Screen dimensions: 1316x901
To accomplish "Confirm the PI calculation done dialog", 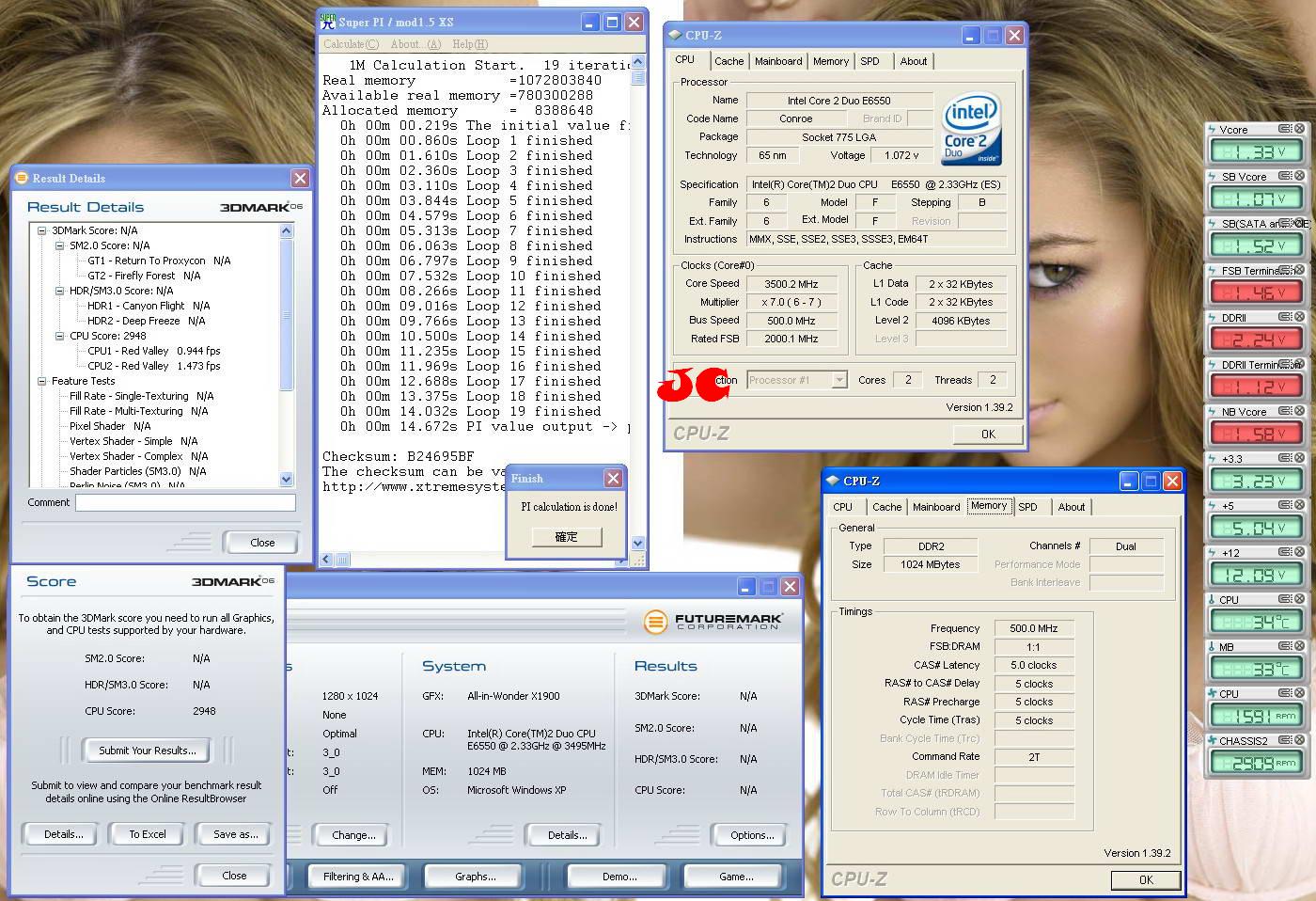I will point(566,536).
